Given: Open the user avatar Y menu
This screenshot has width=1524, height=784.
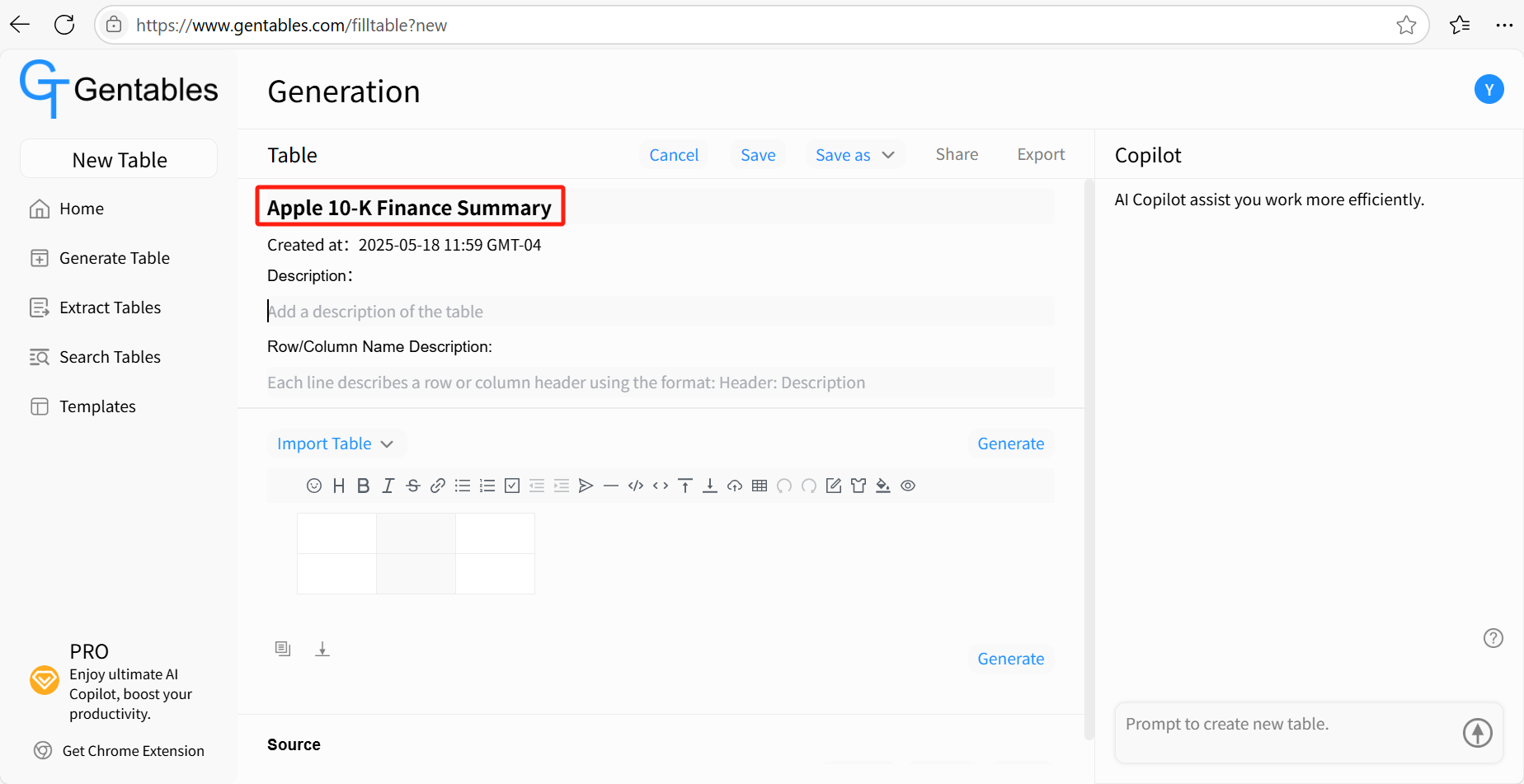Looking at the screenshot, I should click(1489, 89).
